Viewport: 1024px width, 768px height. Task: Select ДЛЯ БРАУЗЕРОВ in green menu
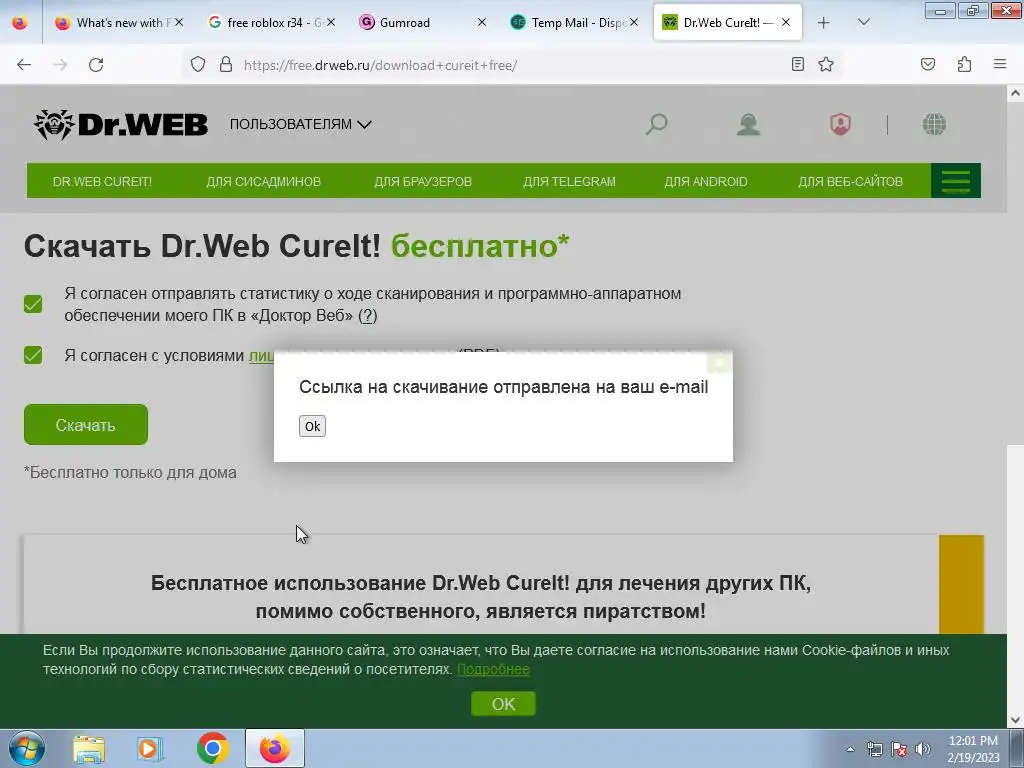click(423, 182)
